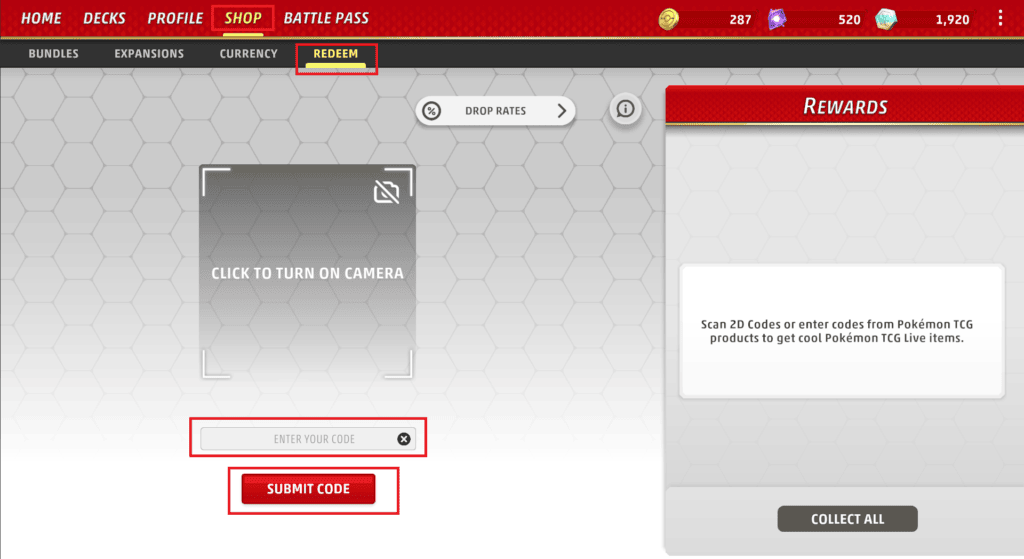Open the Profile page
Viewport: 1024px width, 559px height.
coord(175,18)
